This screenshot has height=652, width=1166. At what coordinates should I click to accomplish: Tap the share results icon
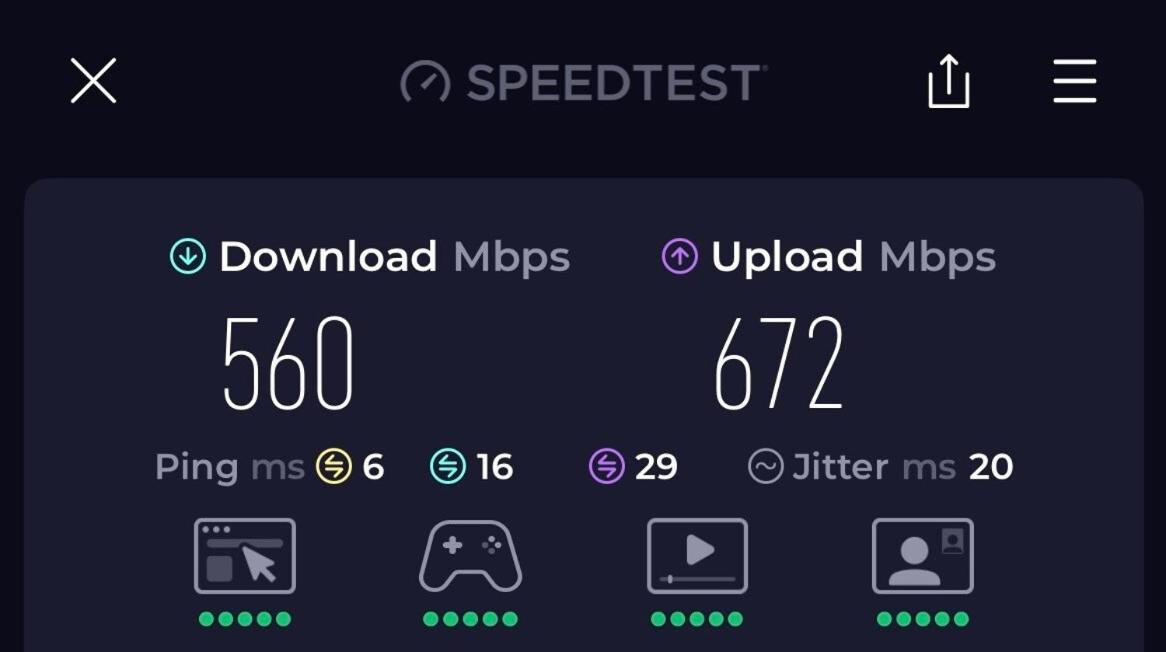click(949, 81)
